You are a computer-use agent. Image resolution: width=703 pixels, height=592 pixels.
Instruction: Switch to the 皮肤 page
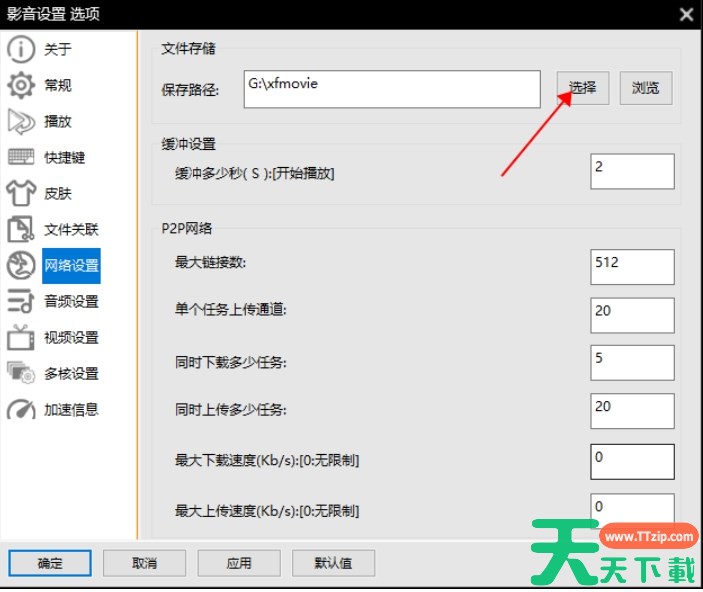(57, 193)
